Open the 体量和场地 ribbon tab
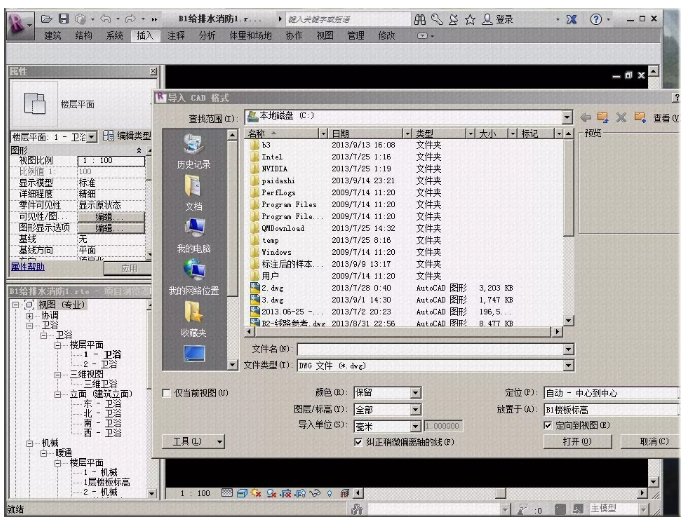Viewport: 690px width, 521px height. (250, 36)
